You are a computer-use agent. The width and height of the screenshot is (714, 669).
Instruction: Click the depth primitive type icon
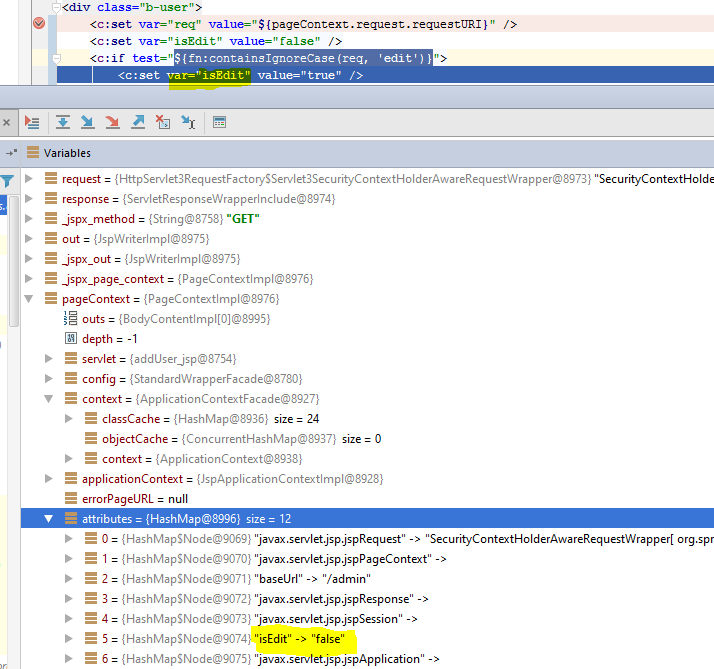pyautogui.click(x=71, y=338)
